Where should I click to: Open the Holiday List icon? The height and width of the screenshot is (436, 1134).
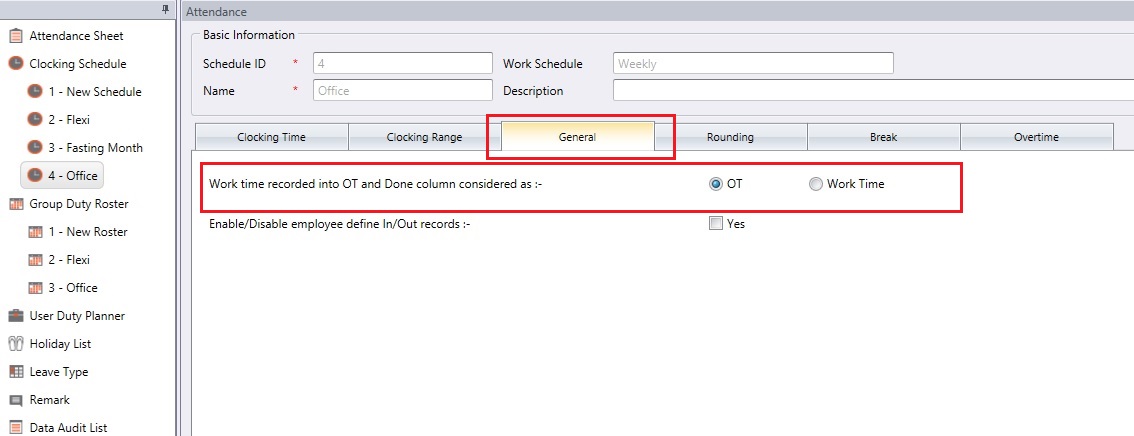tap(16, 344)
